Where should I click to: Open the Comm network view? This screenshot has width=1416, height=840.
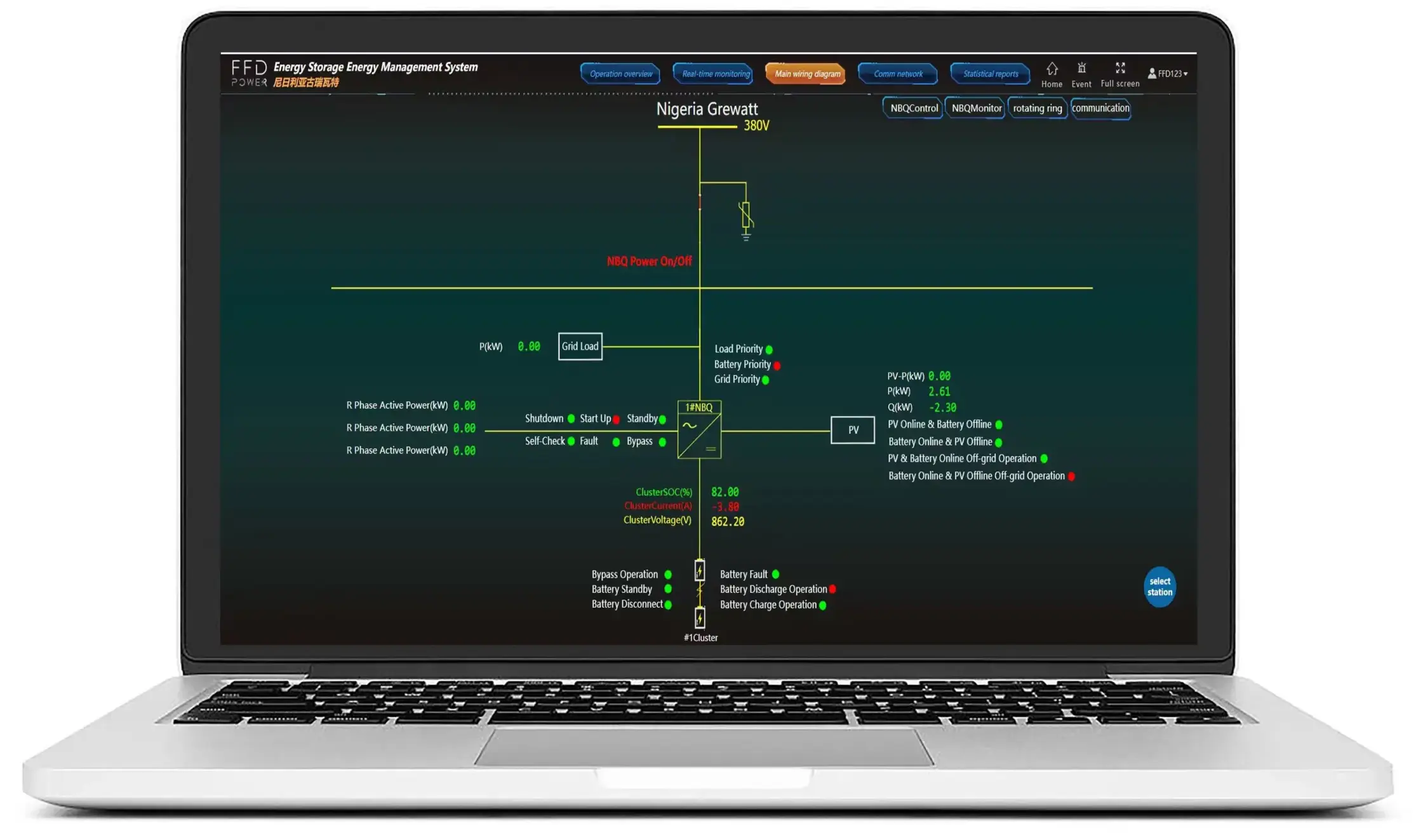point(897,73)
